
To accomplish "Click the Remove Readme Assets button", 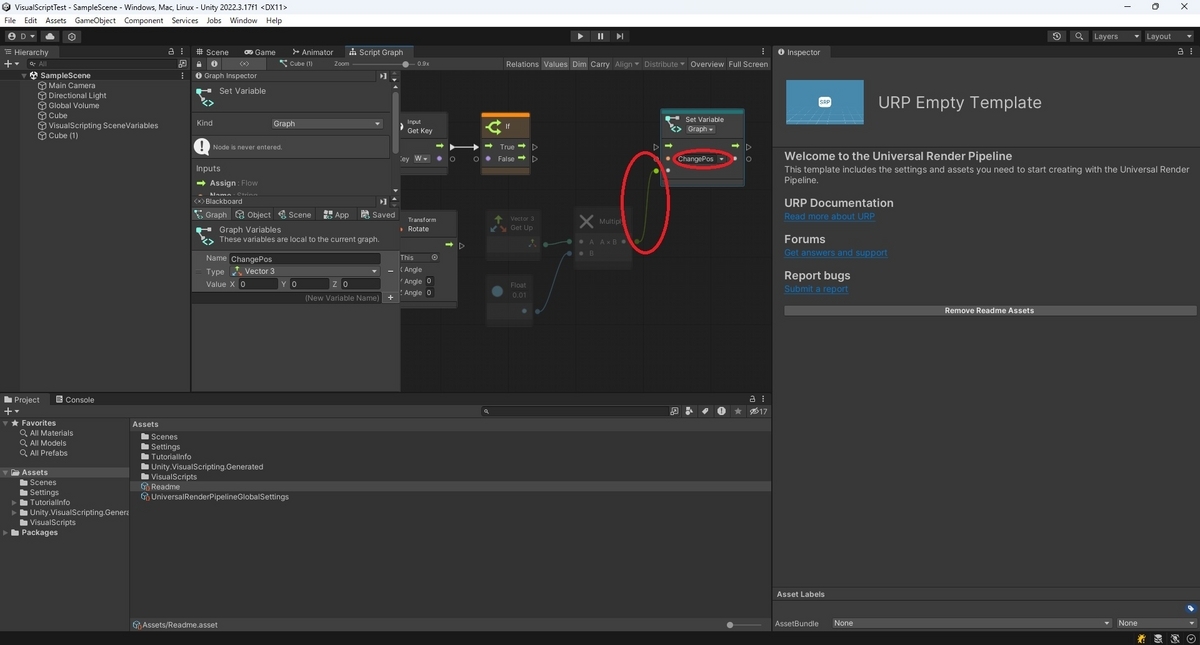I will point(988,311).
